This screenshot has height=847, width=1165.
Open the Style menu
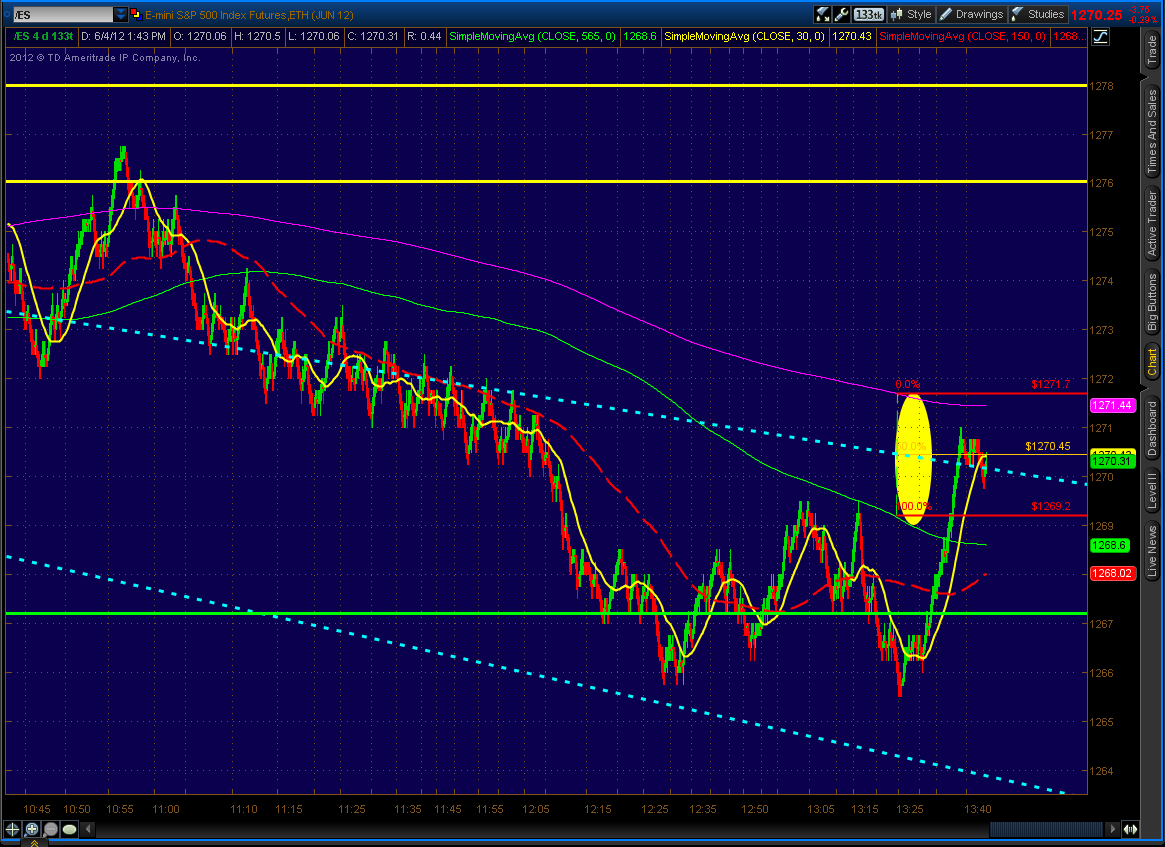(911, 14)
